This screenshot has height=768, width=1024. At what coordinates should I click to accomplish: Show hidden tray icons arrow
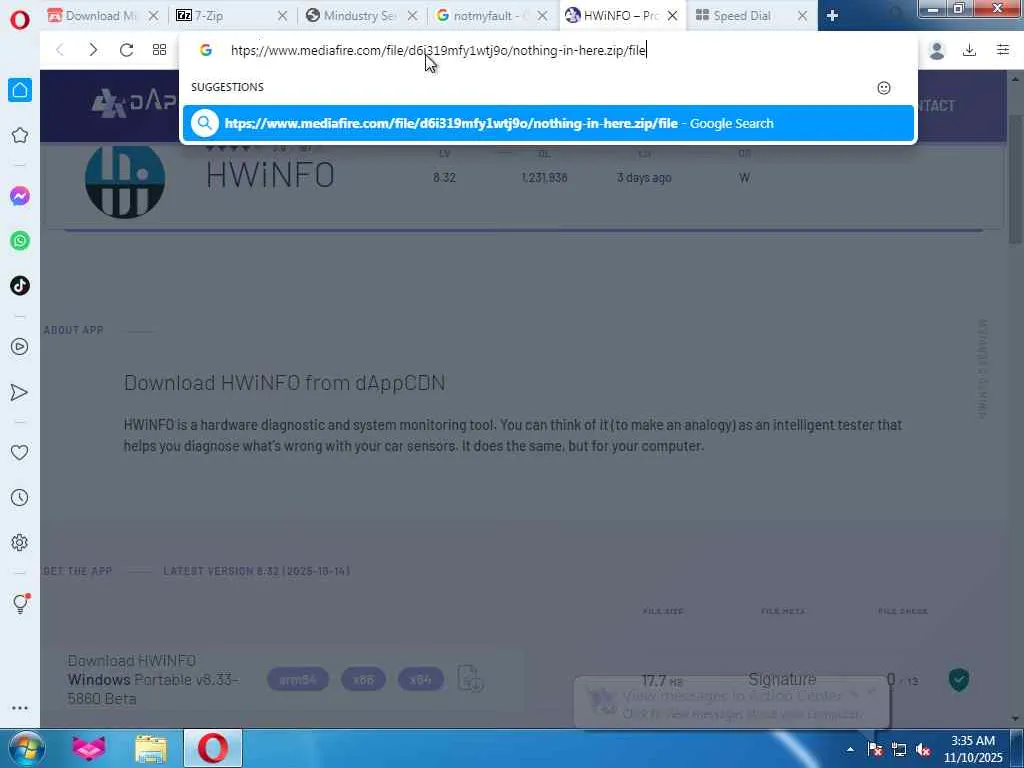point(850,749)
